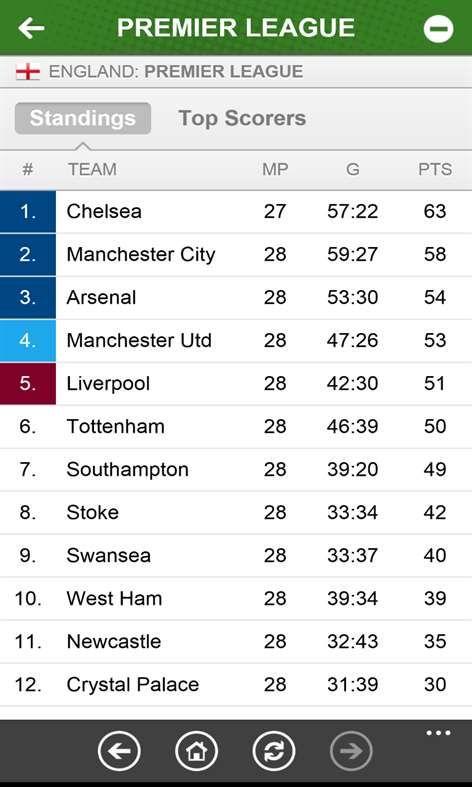Select the Standings tab
Viewport: 472px width, 787px height.
(83, 118)
